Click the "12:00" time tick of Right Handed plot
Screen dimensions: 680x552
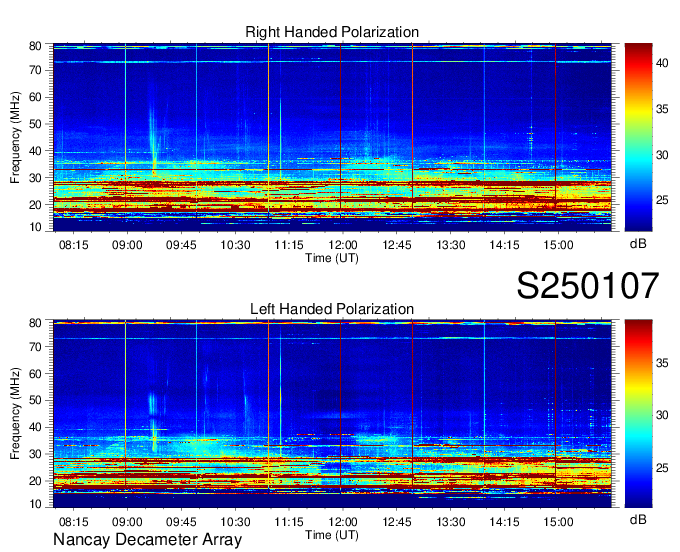[343, 245]
